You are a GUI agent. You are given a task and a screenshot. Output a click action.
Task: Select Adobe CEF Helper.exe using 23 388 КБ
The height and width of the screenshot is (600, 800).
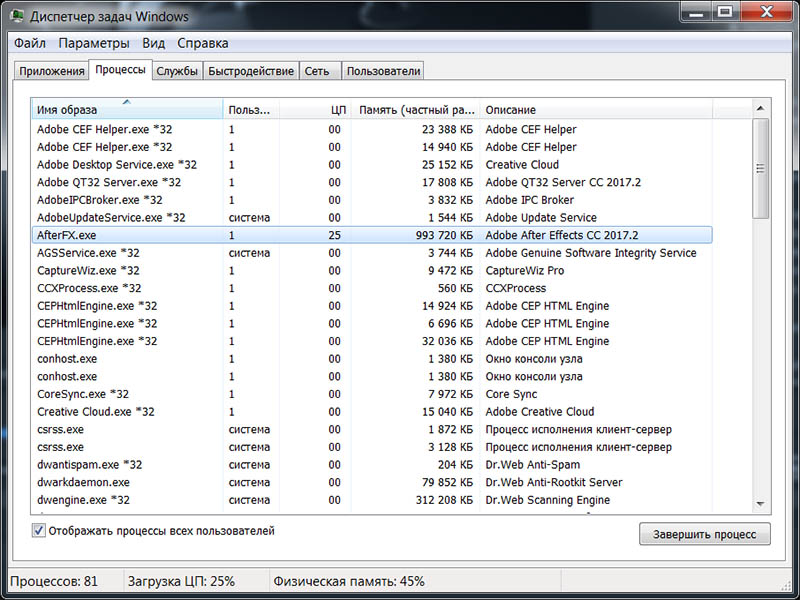point(372,130)
